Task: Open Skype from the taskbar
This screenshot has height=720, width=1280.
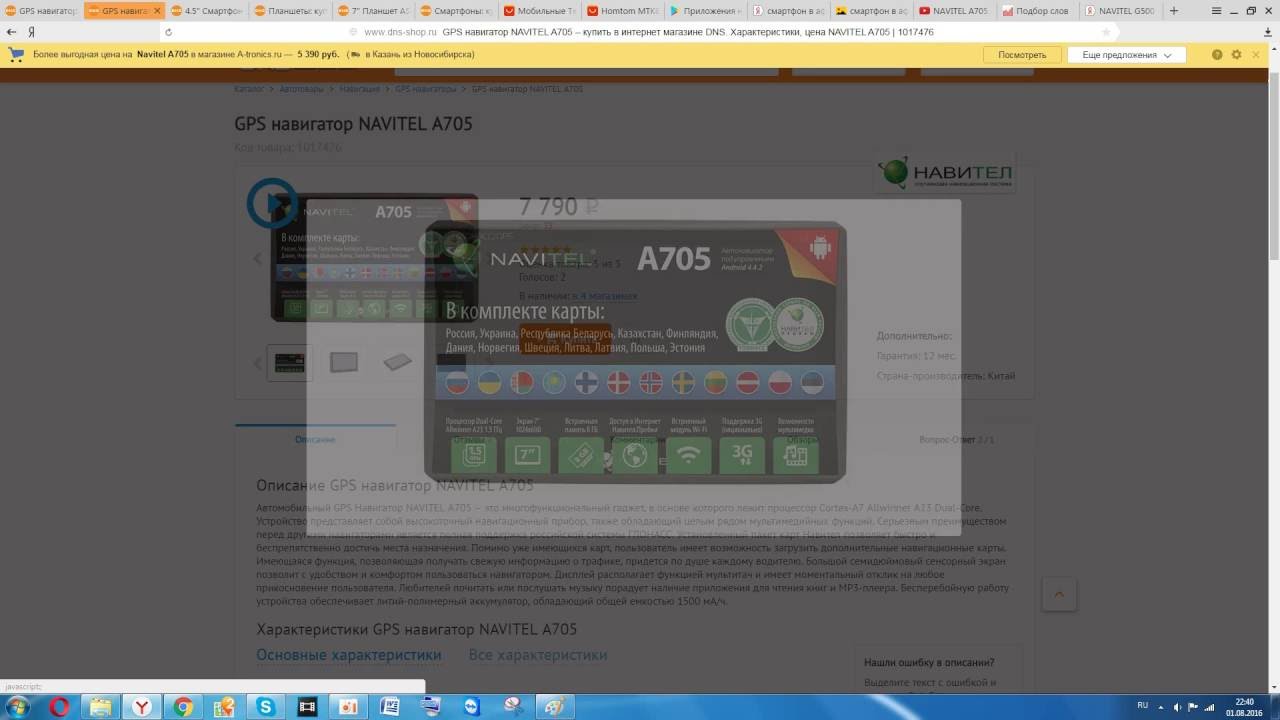Action: [x=265, y=707]
